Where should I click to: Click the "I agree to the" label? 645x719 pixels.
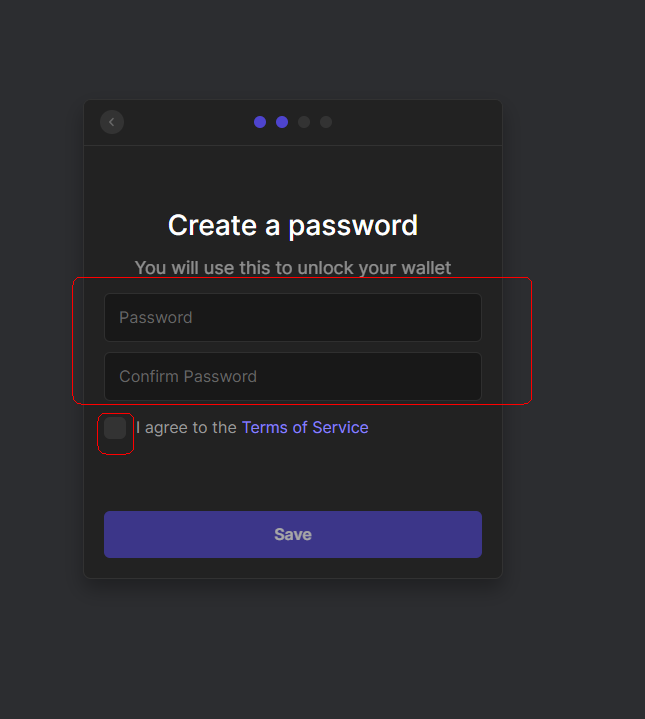pos(186,428)
